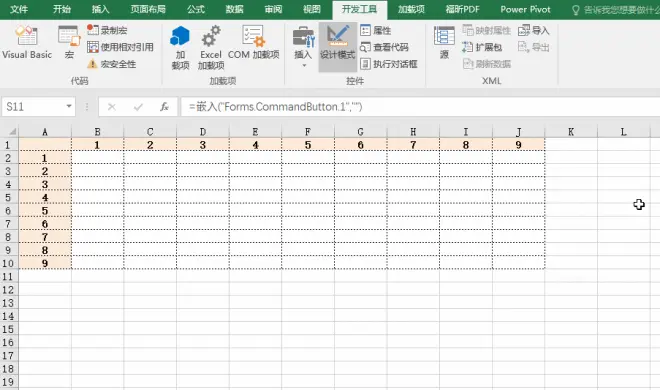Click cell A8 containing 7
Screen dimensions: 660x390
point(45,237)
